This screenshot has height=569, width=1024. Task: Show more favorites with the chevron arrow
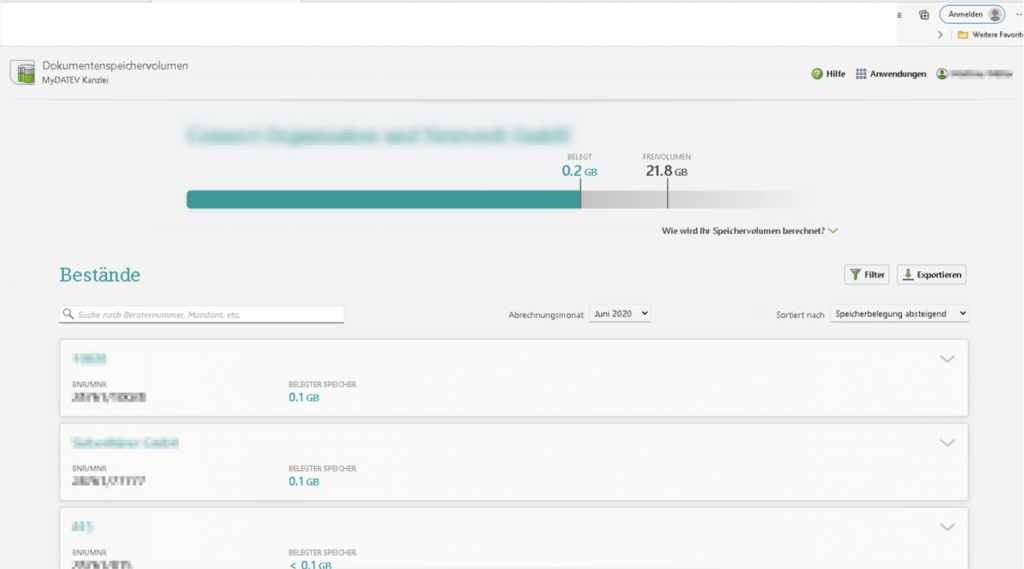(940, 34)
